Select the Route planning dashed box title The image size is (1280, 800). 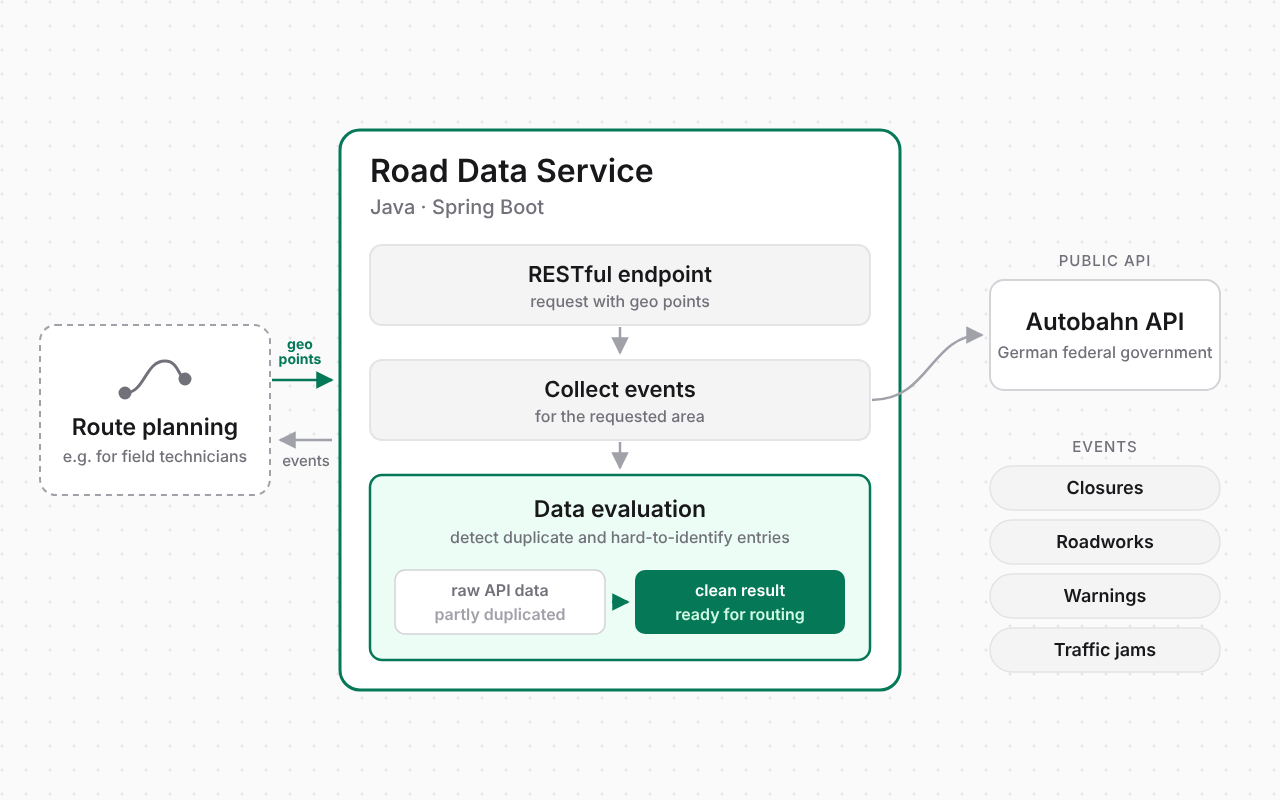[155, 427]
